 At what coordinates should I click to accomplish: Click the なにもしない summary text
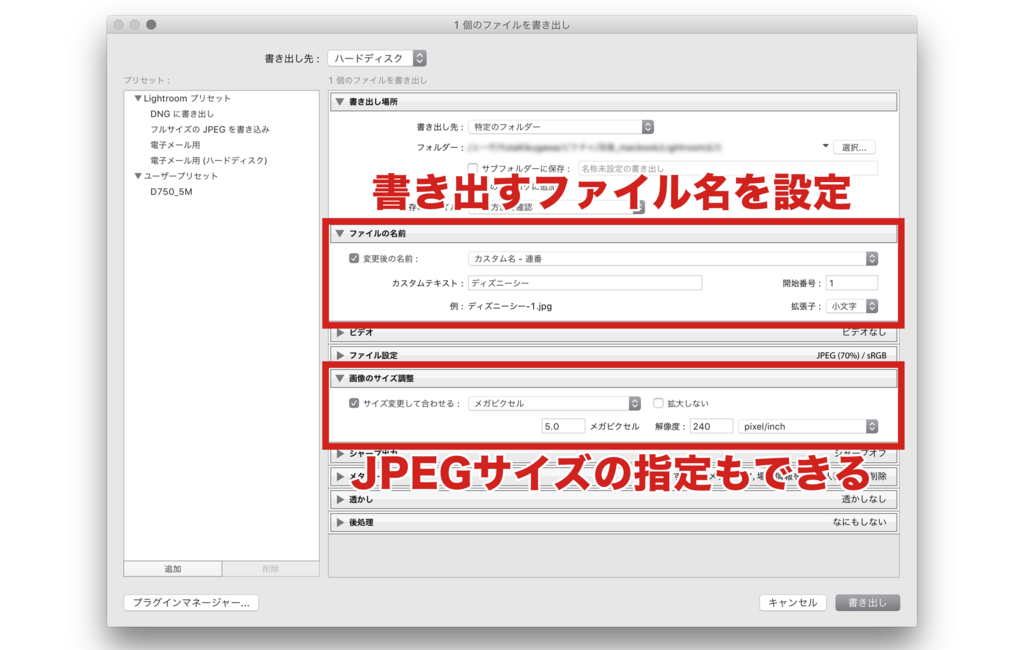[x=859, y=522]
